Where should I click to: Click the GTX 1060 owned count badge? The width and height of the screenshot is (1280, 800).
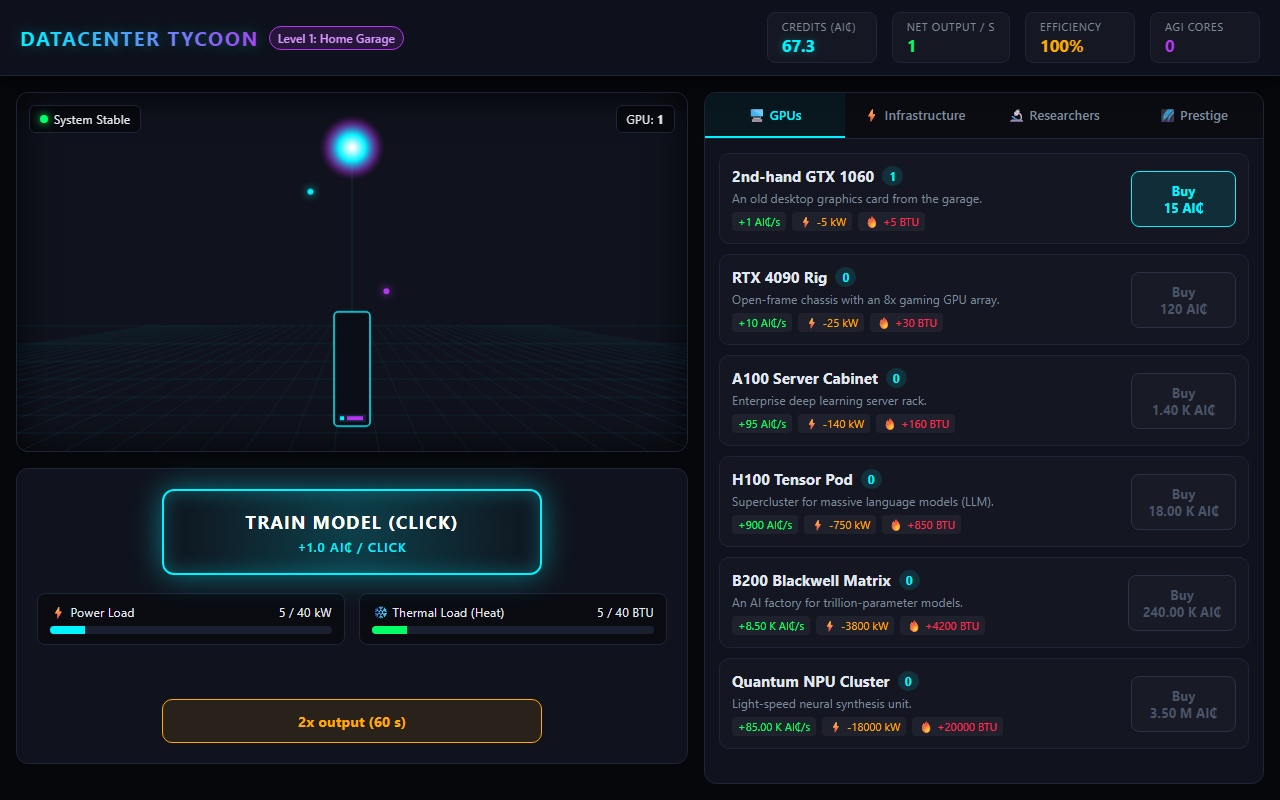pos(893,177)
